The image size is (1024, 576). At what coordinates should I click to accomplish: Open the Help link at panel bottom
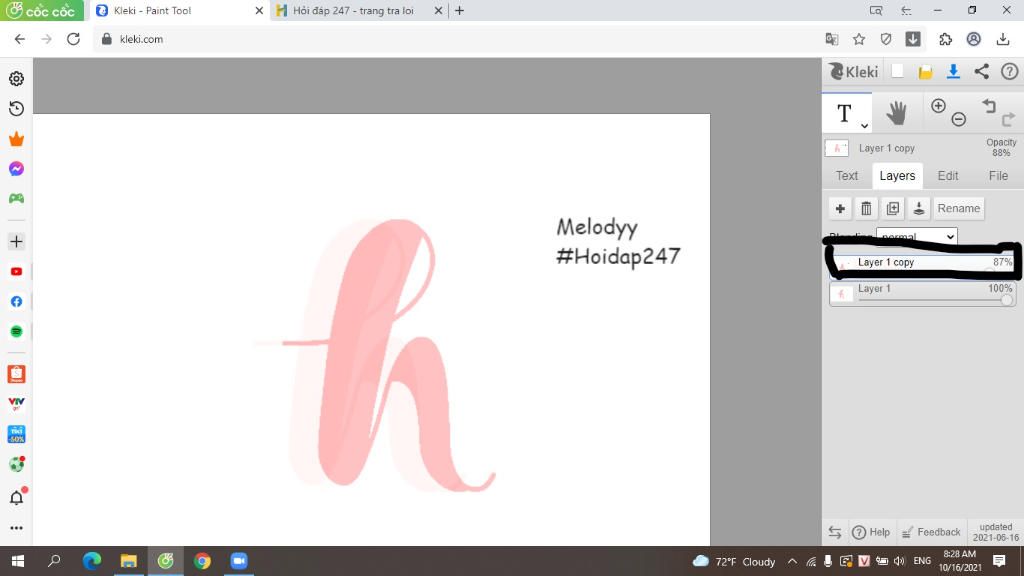point(871,532)
